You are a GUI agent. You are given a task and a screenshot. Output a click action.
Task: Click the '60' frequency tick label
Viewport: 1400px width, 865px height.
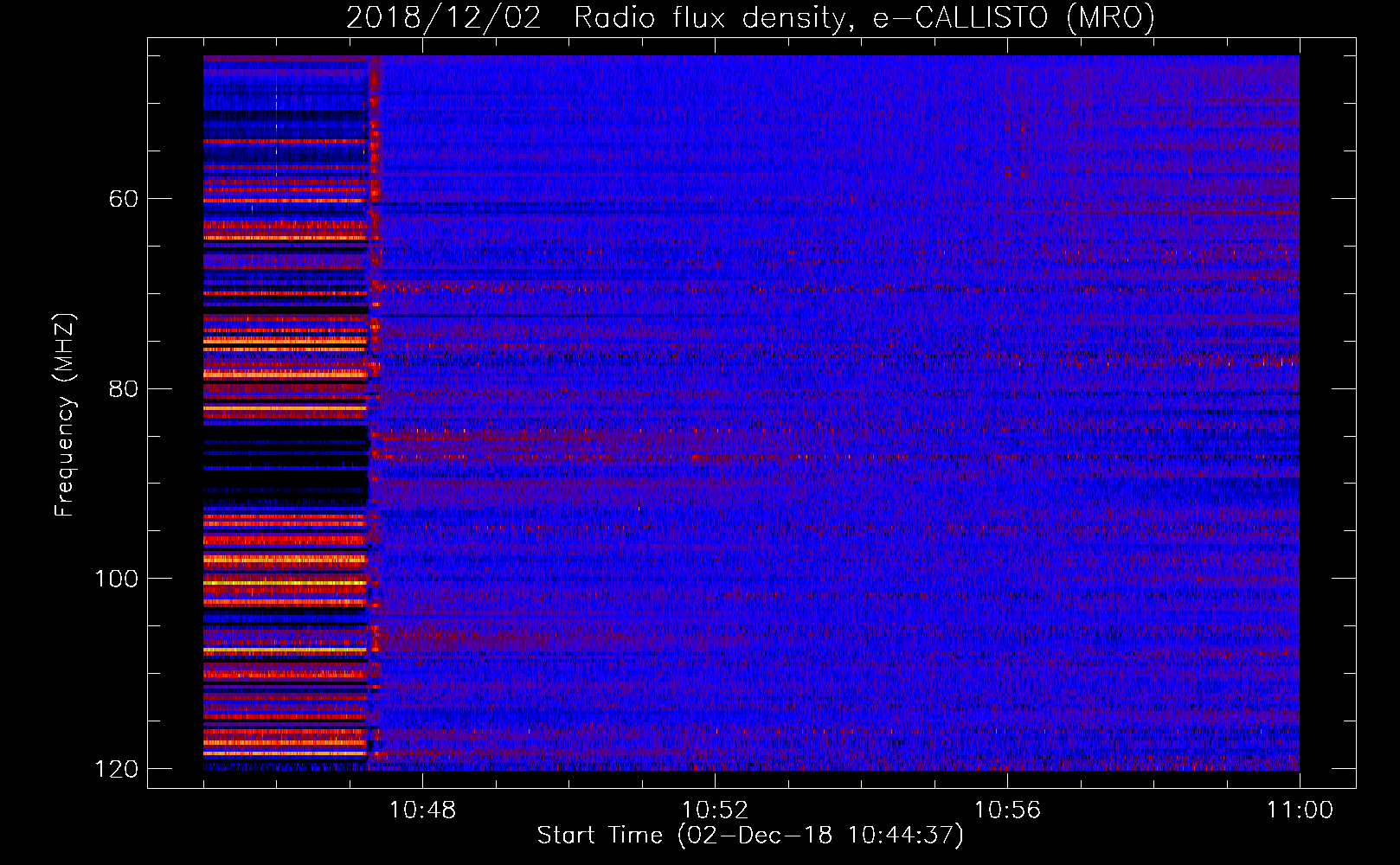pos(124,199)
